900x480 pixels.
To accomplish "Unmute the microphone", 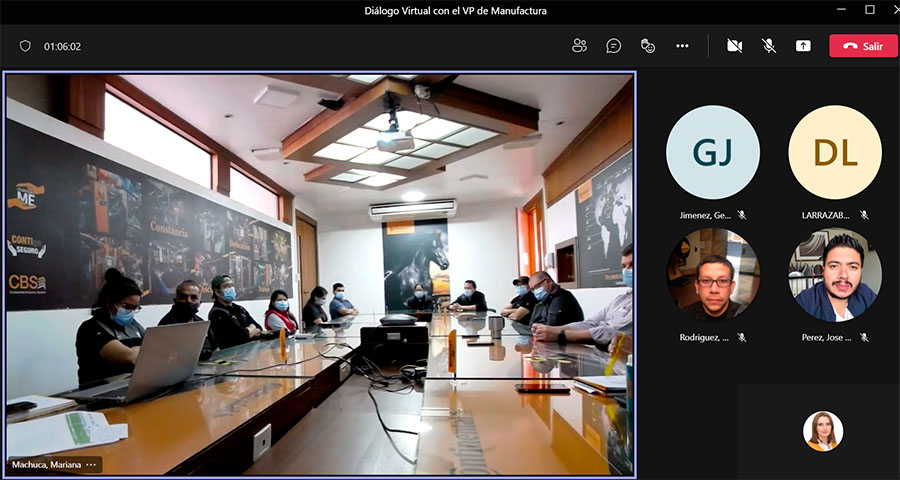I will point(769,46).
